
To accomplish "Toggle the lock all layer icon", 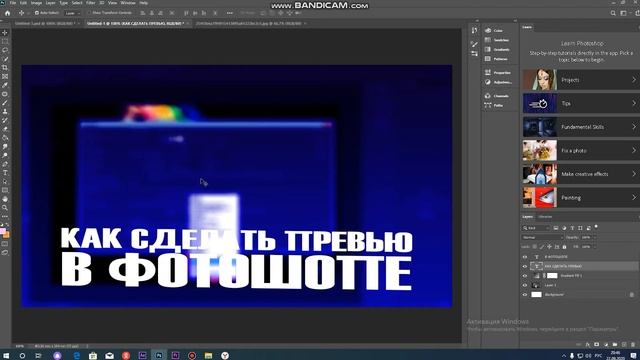I will [564, 247].
